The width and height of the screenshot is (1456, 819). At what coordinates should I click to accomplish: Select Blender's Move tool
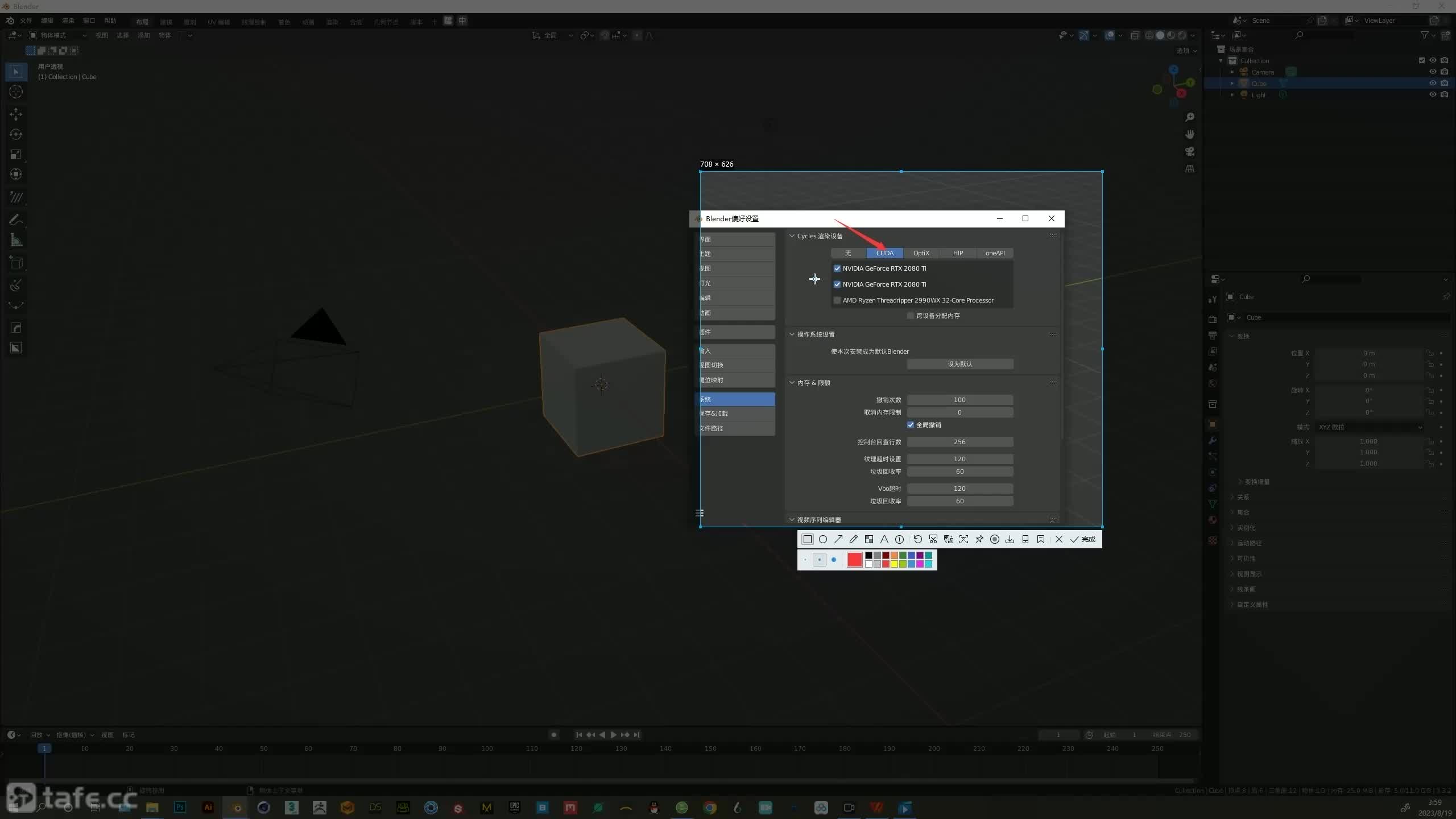(16, 114)
